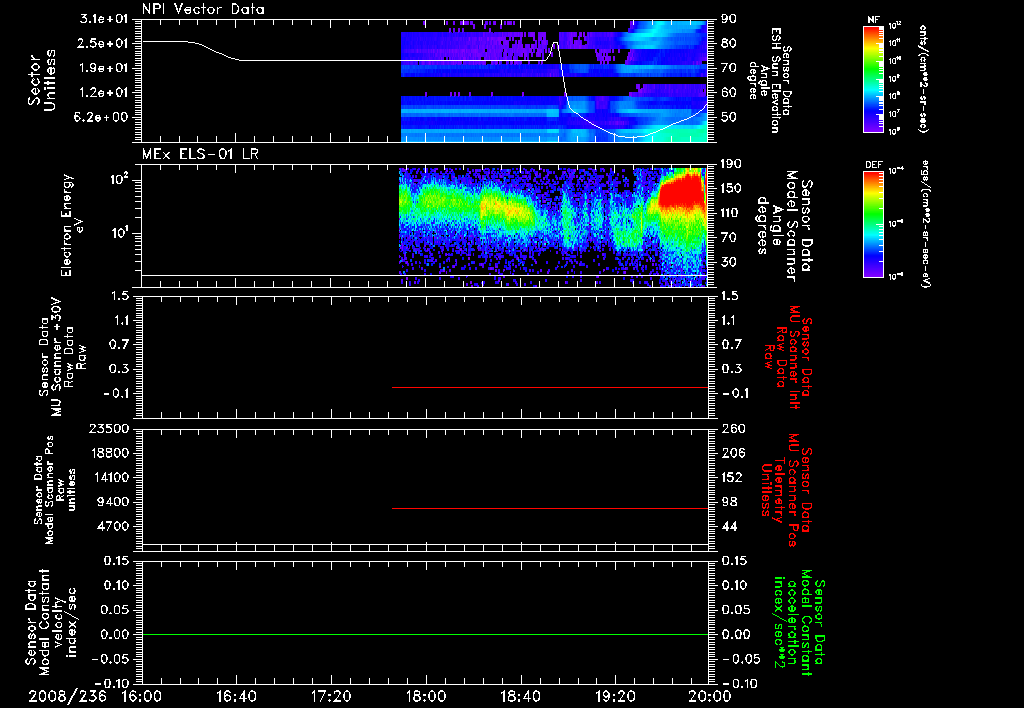Click the "MU Scanner +30V Raw Data" axis label

(x=62, y=357)
